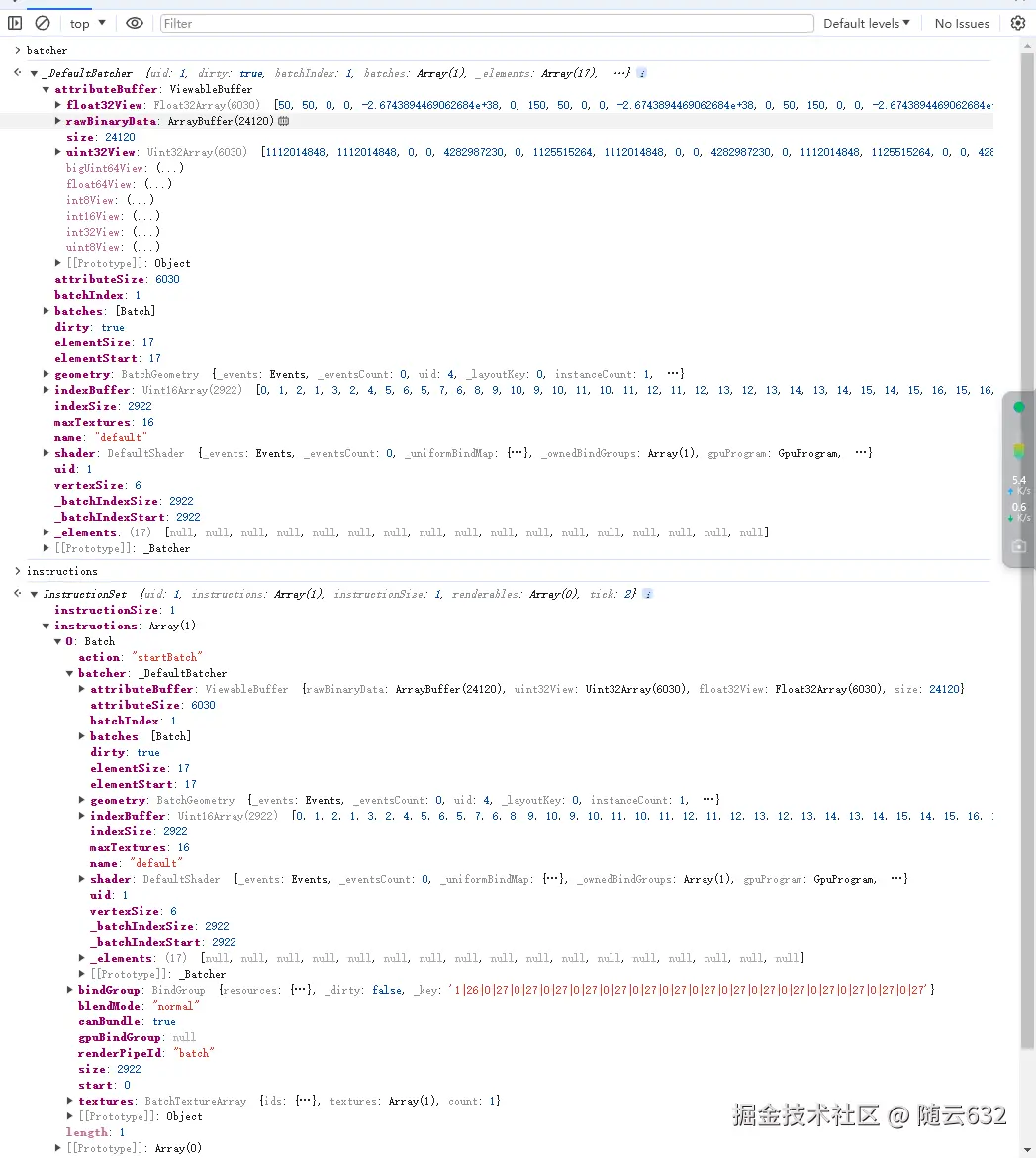Open memory inspector icon beside ArrayBuffer(24120)

(x=284, y=121)
